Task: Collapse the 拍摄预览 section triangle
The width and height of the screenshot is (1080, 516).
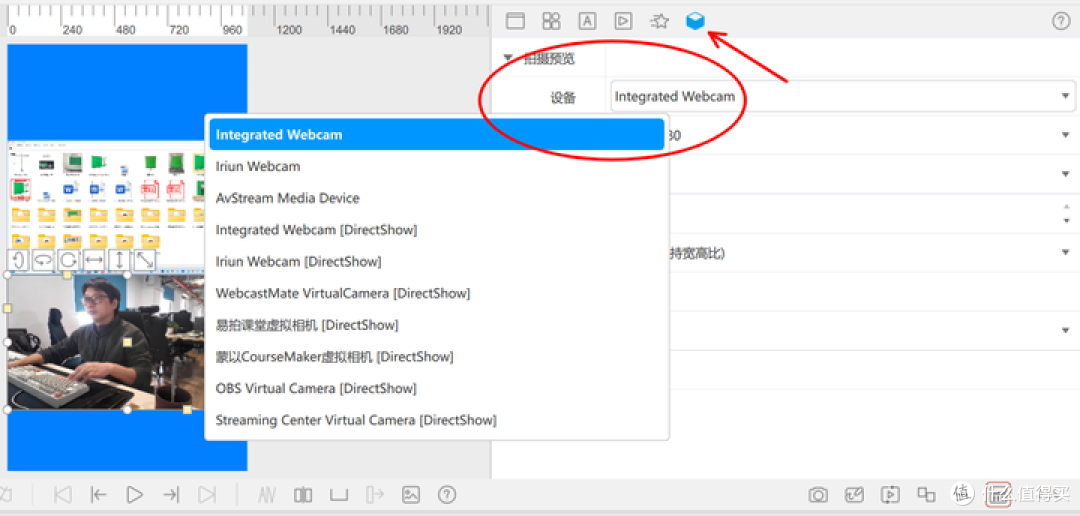Action: [508, 59]
